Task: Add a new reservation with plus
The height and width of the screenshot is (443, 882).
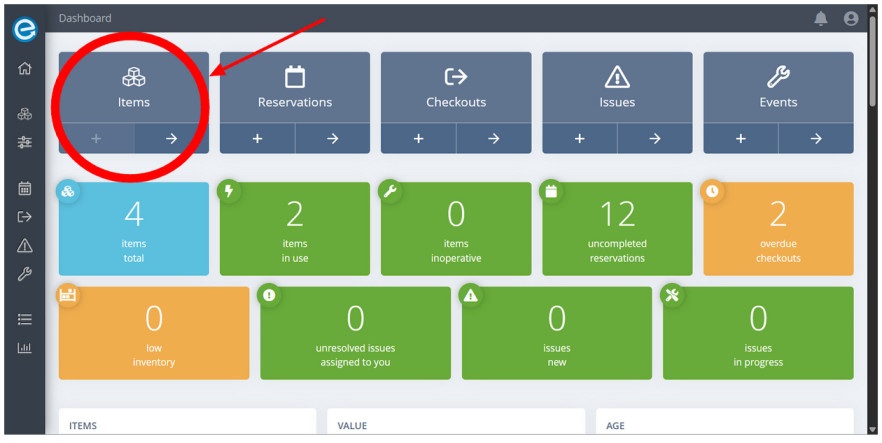Action: point(257,138)
